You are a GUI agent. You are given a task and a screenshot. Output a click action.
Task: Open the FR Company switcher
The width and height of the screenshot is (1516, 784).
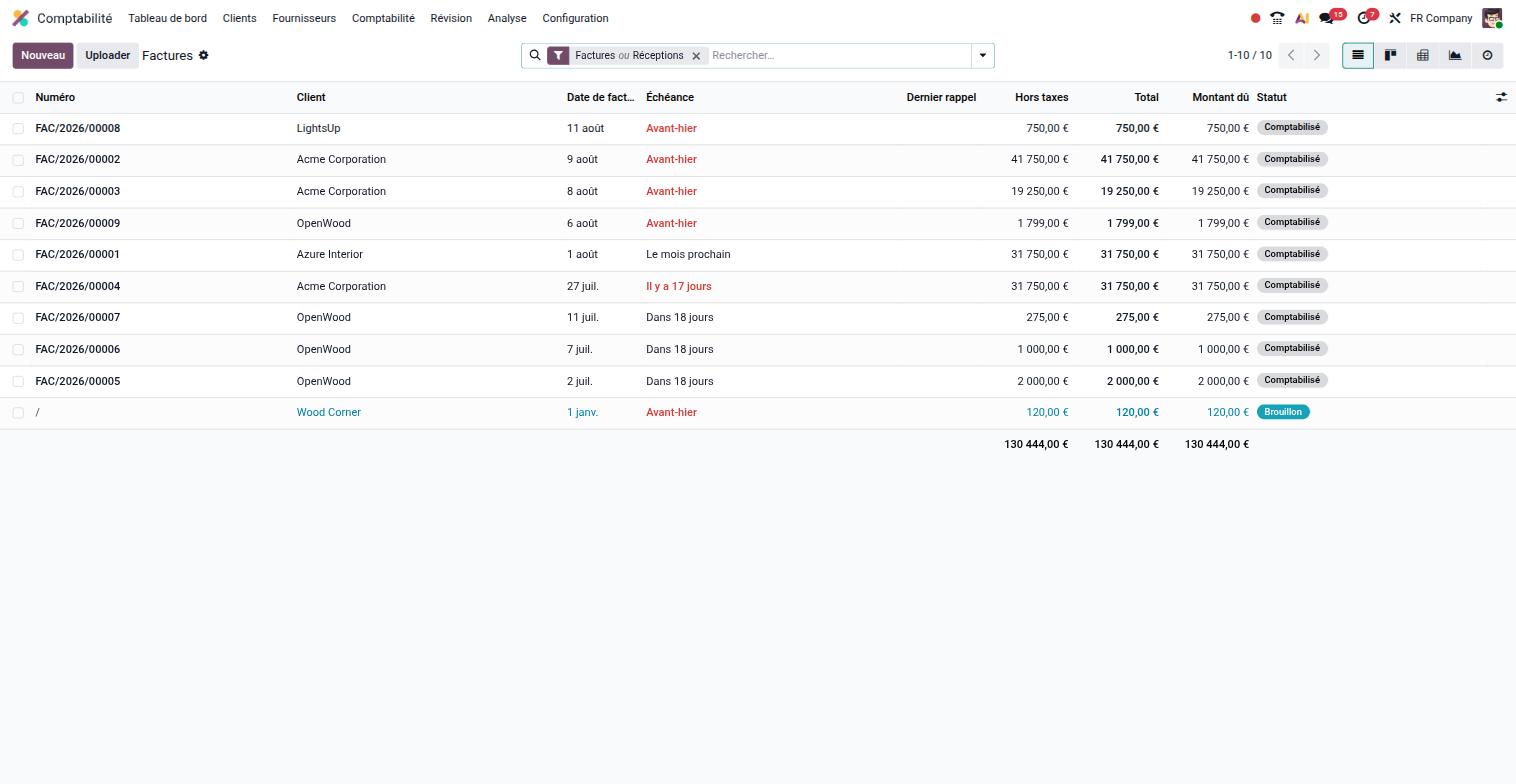pyautogui.click(x=1441, y=18)
